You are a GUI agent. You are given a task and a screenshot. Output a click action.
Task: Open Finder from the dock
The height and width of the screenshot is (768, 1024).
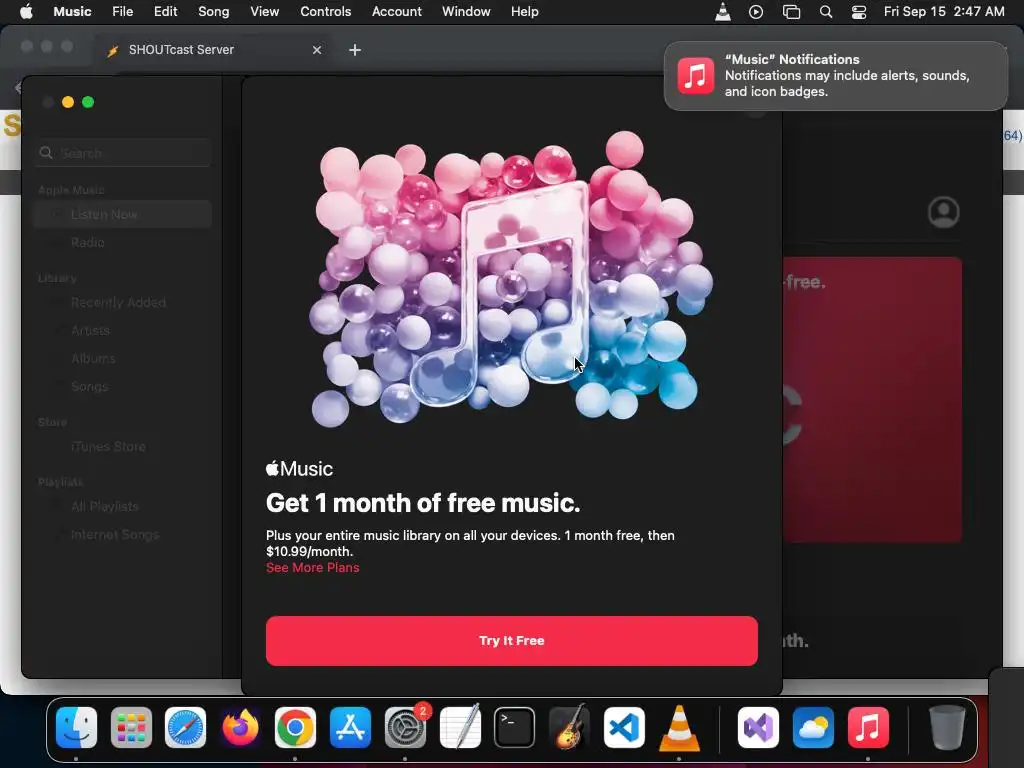76,727
